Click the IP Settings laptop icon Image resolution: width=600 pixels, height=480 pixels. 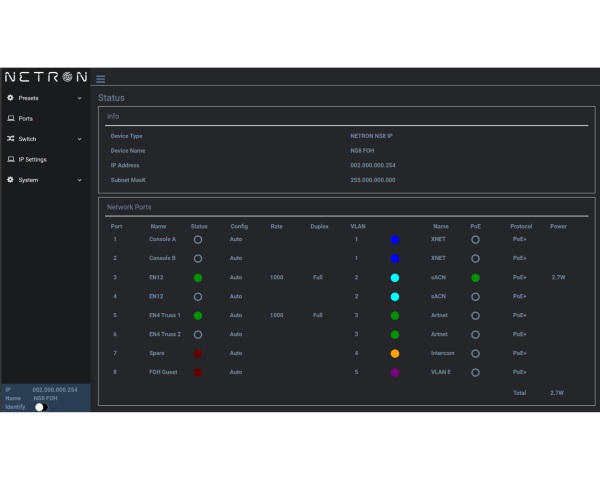point(11,159)
